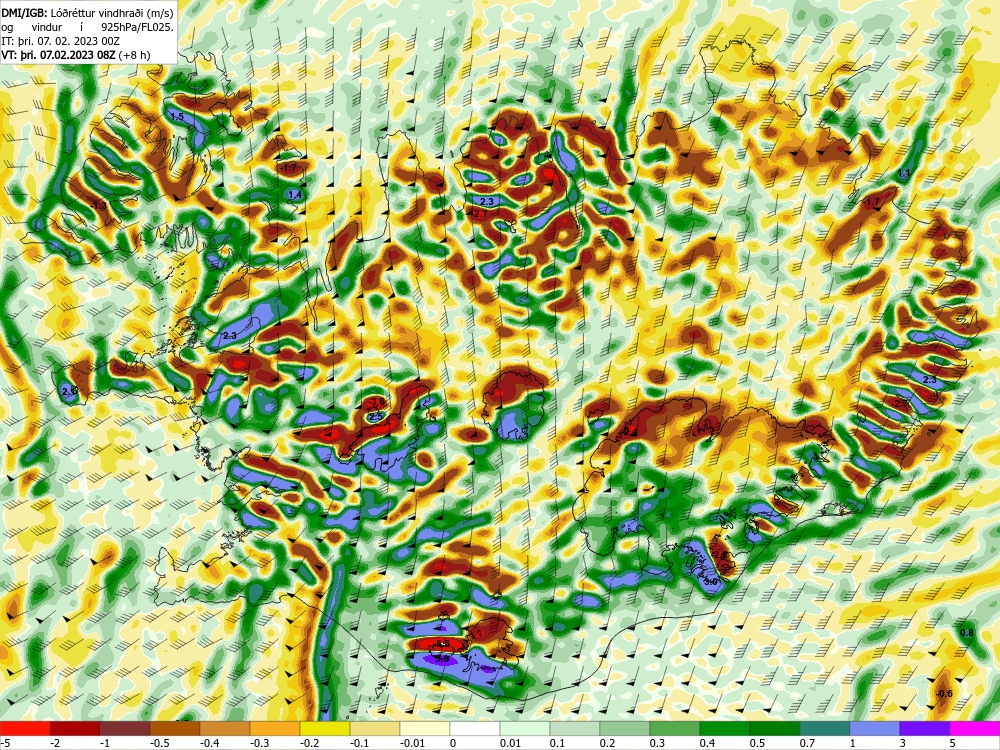The image size is (1000, 750).
Task: Click the '2.5' map value label
Action: 376,416
